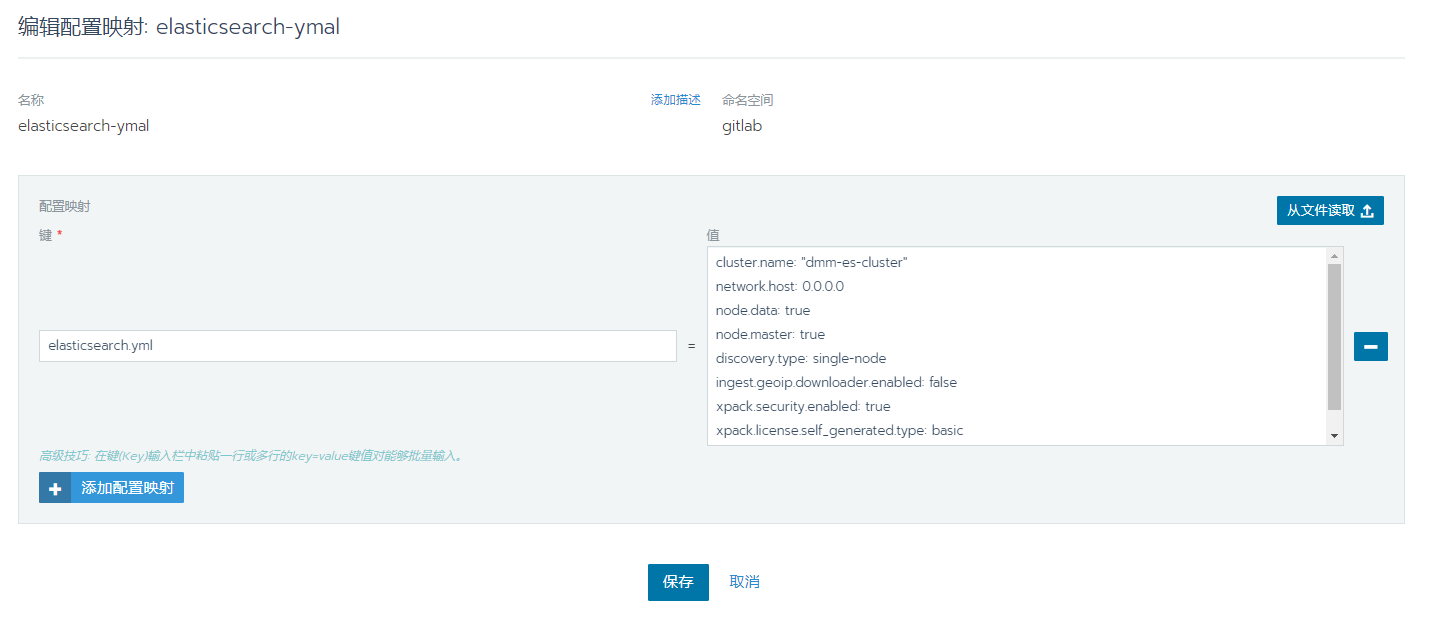
Task: Click the xpack.license.self_generated.type line
Action: (839, 430)
